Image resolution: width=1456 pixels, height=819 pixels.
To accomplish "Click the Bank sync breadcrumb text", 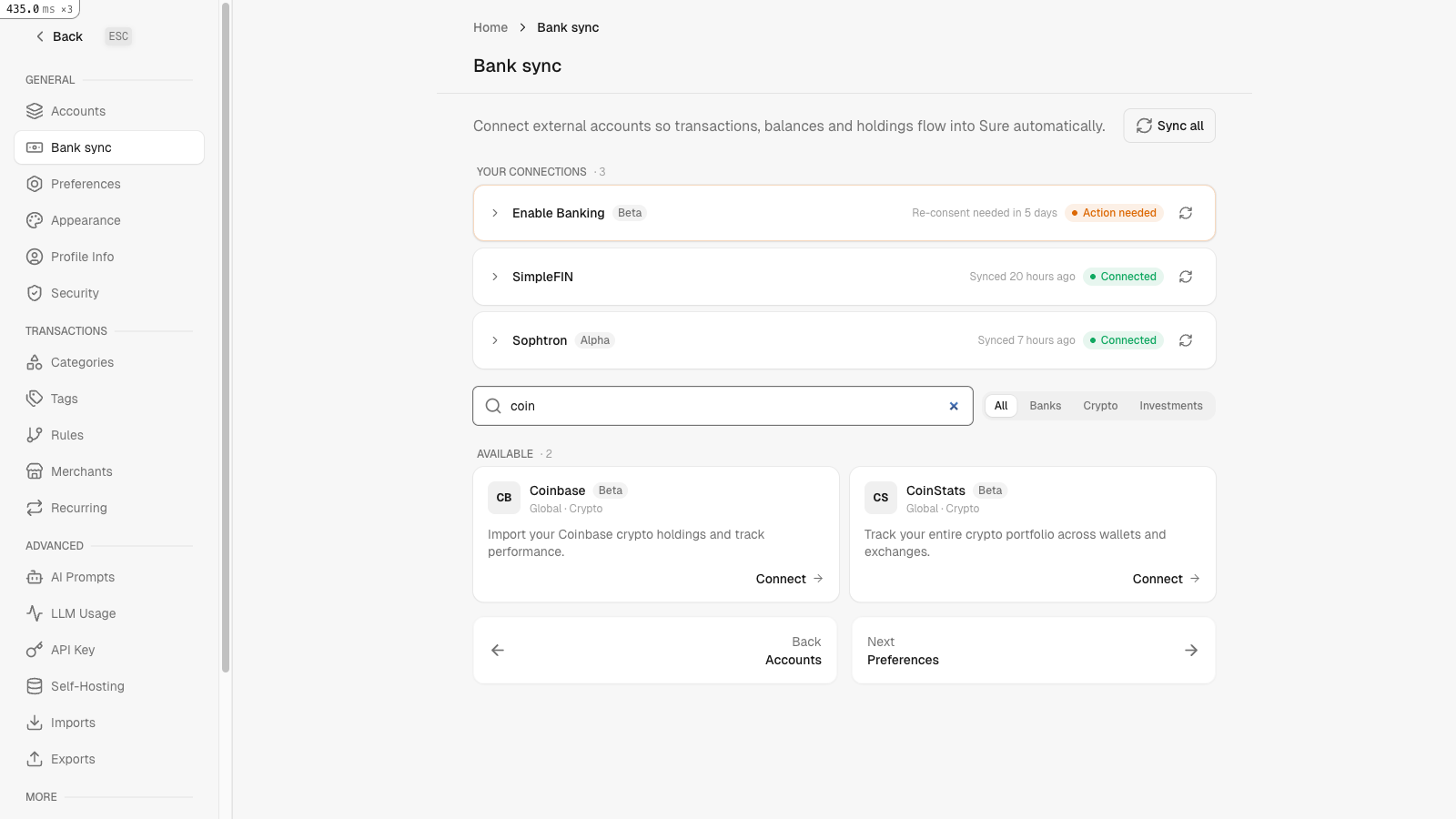I will (x=568, y=27).
